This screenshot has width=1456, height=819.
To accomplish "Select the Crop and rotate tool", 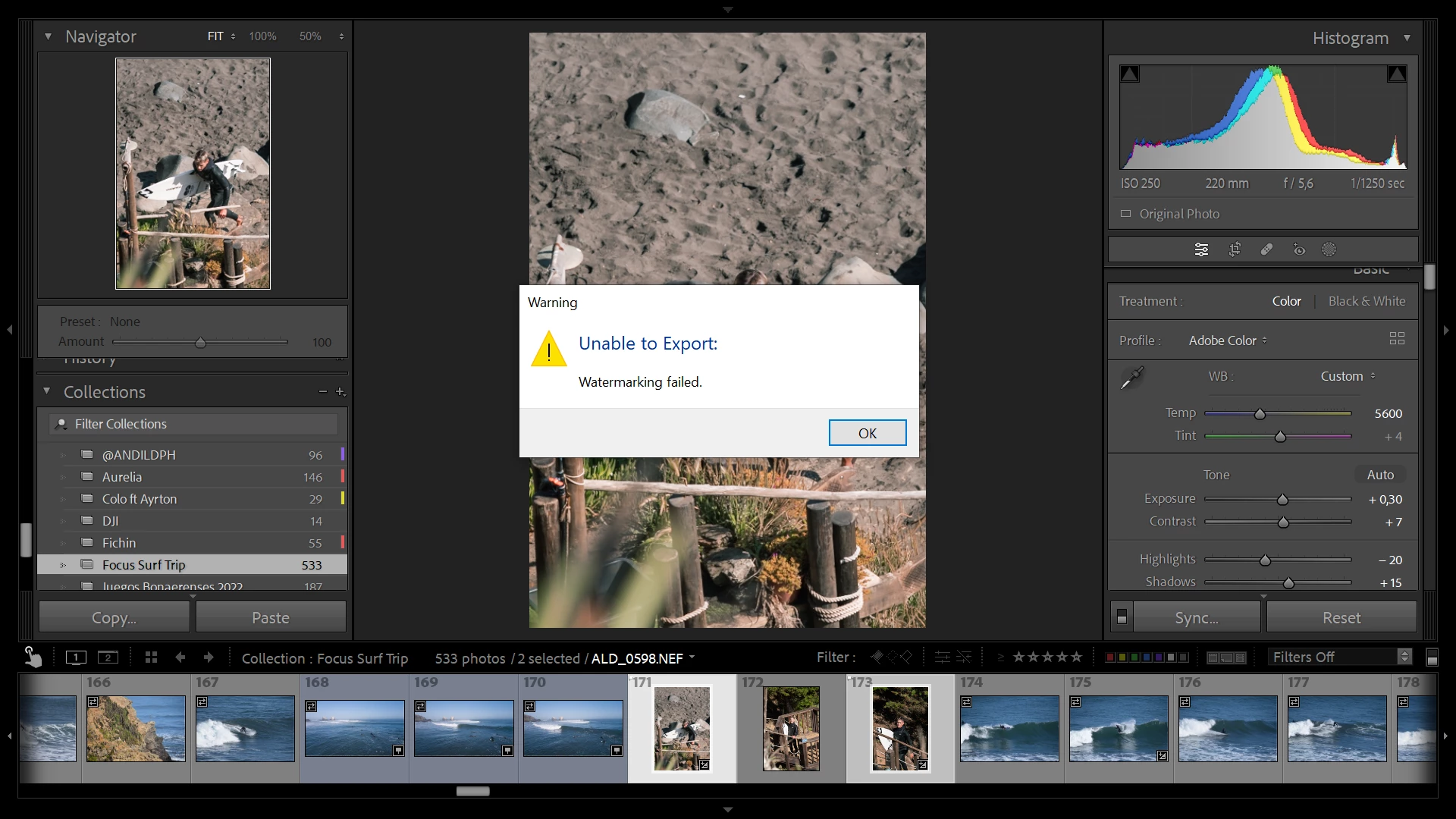I will coord(1235,249).
